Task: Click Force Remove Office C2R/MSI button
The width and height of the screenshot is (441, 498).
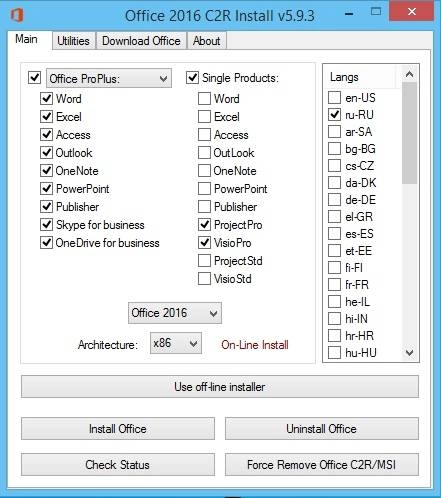Action: [322, 464]
